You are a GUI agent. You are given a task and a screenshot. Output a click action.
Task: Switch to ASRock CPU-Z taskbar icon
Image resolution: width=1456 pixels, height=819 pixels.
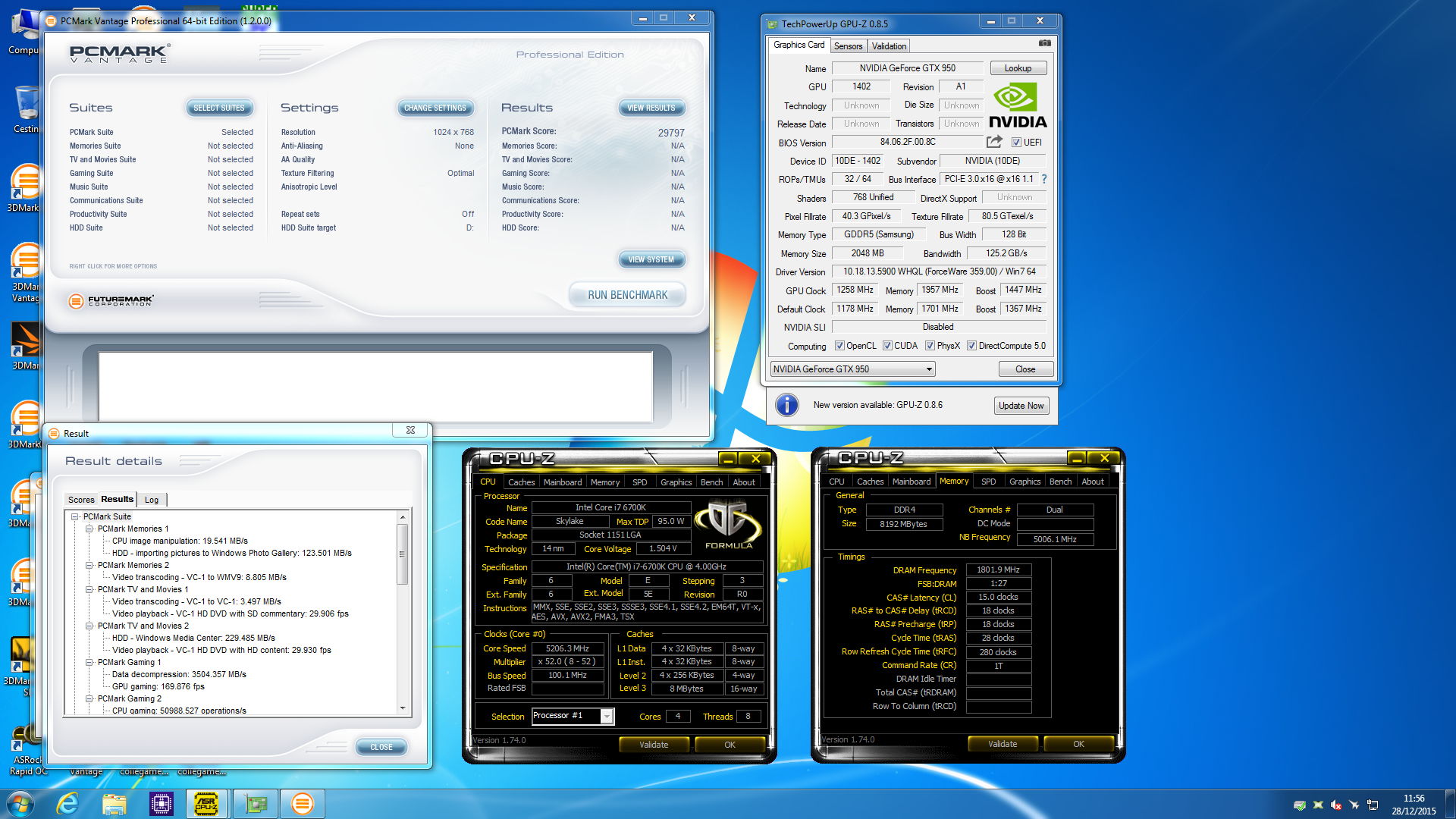point(206,804)
